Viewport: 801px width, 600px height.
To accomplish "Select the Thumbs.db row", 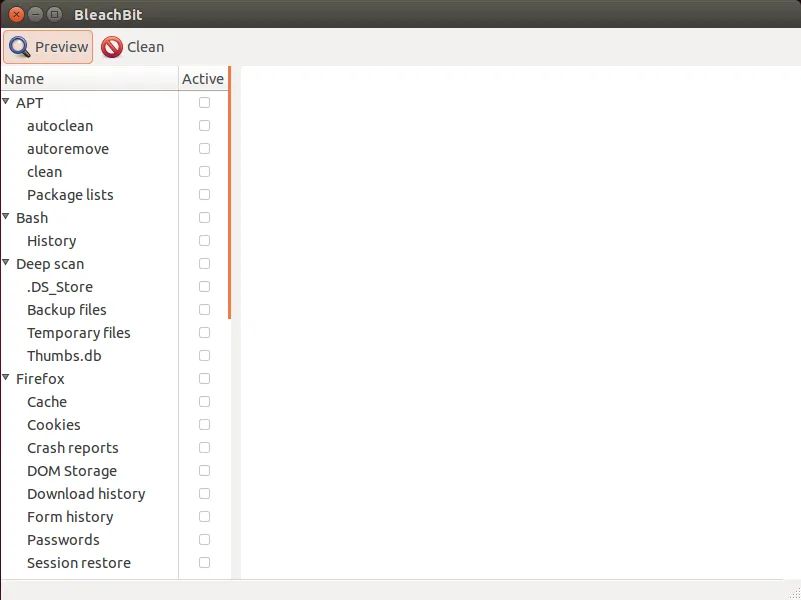I will point(64,355).
